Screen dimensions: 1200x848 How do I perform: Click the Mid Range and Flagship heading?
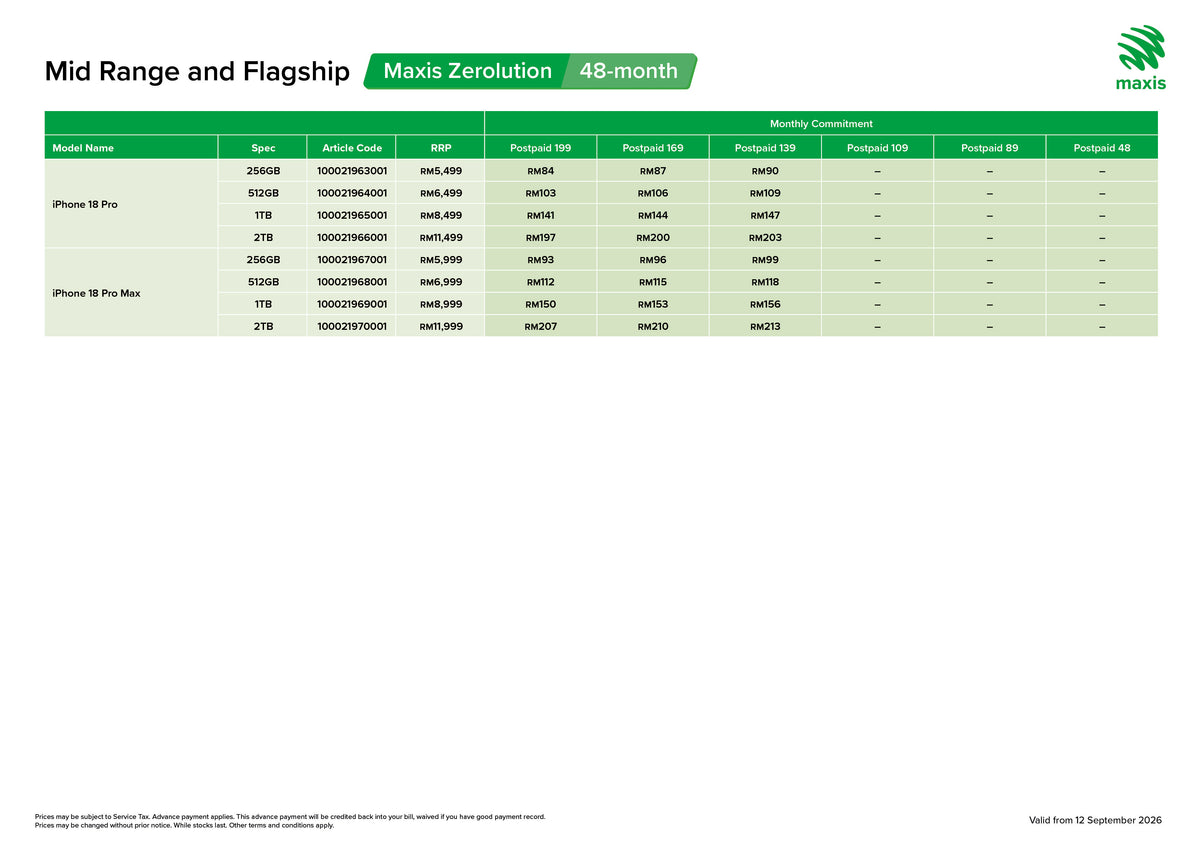coord(197,72)
